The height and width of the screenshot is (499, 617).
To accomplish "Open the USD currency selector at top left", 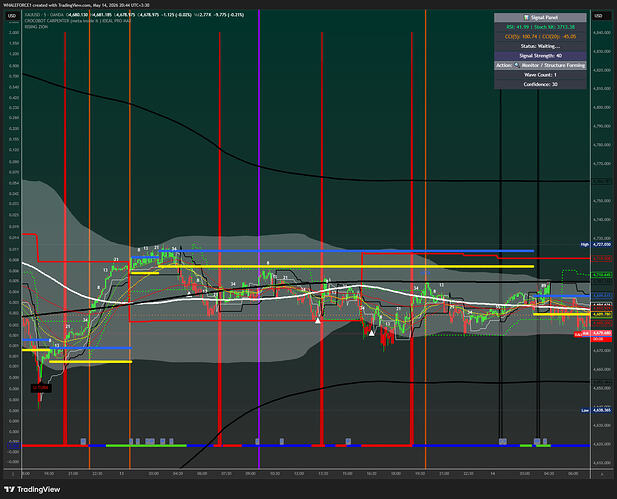I will tap(12, 16).
